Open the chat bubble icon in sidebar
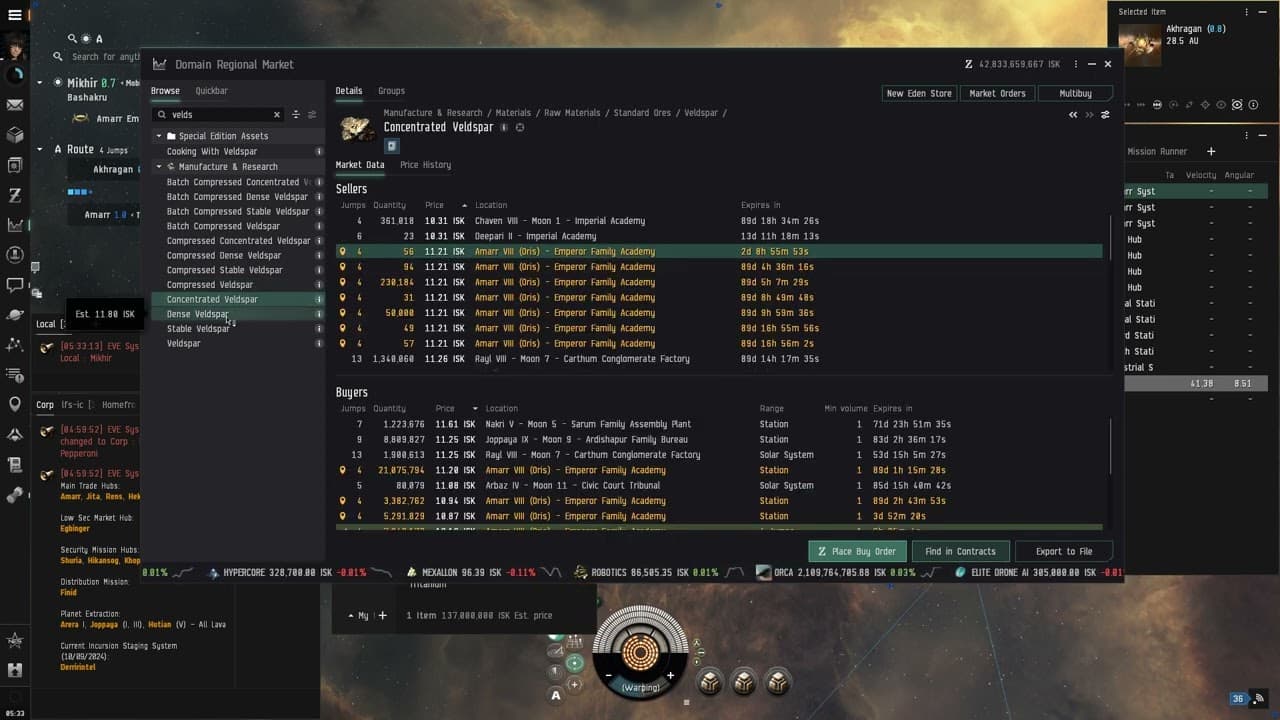This screenshot has height=720, width=1280. pos(15,285)
